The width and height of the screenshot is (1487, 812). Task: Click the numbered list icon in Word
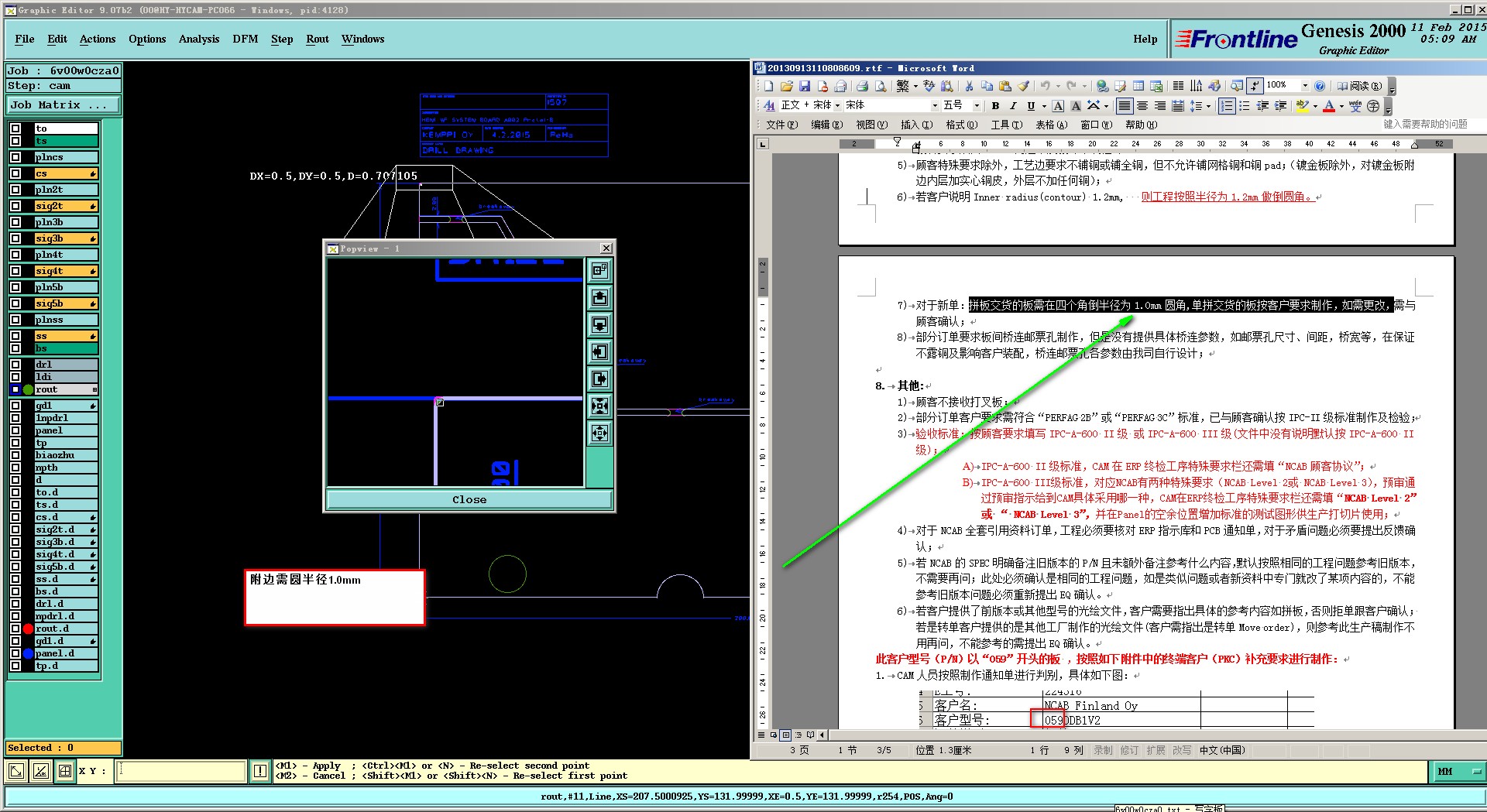(x=1227, y=106)
